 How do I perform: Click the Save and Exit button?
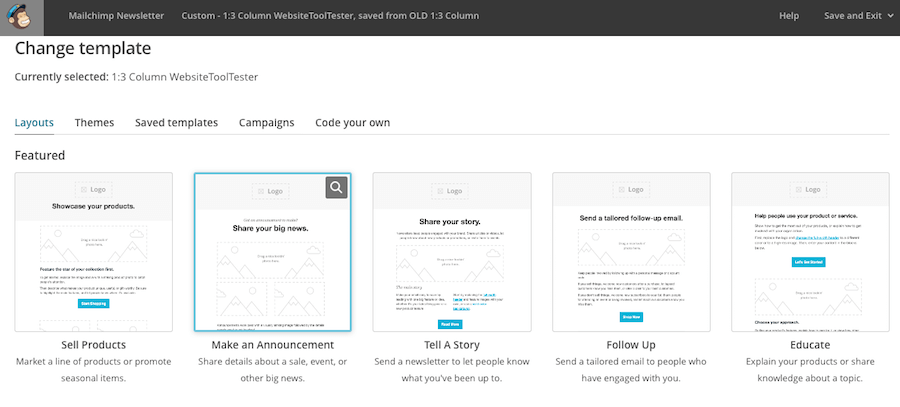click(x=859, y=16)
